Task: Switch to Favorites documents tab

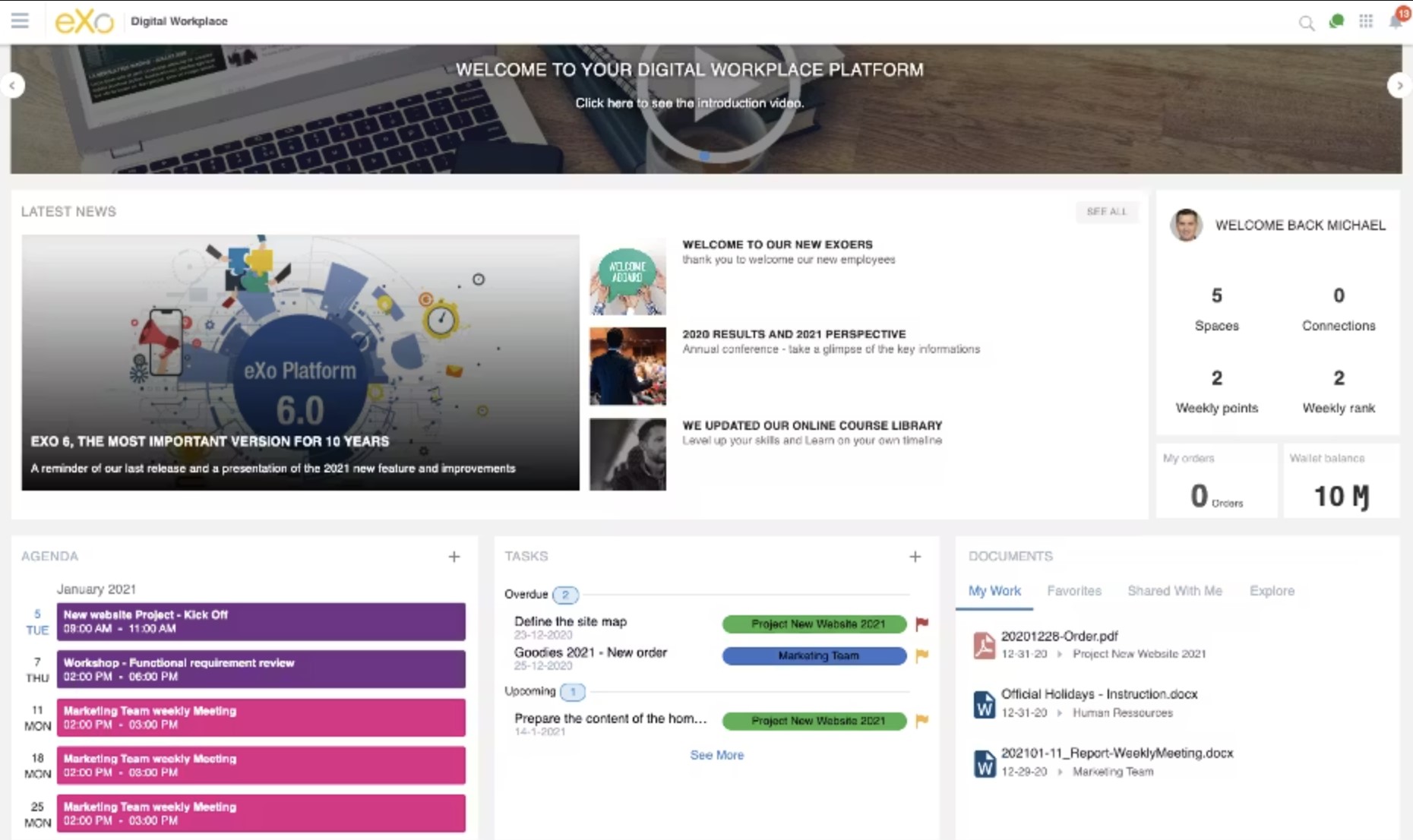Action: (x=1073, y=591)
